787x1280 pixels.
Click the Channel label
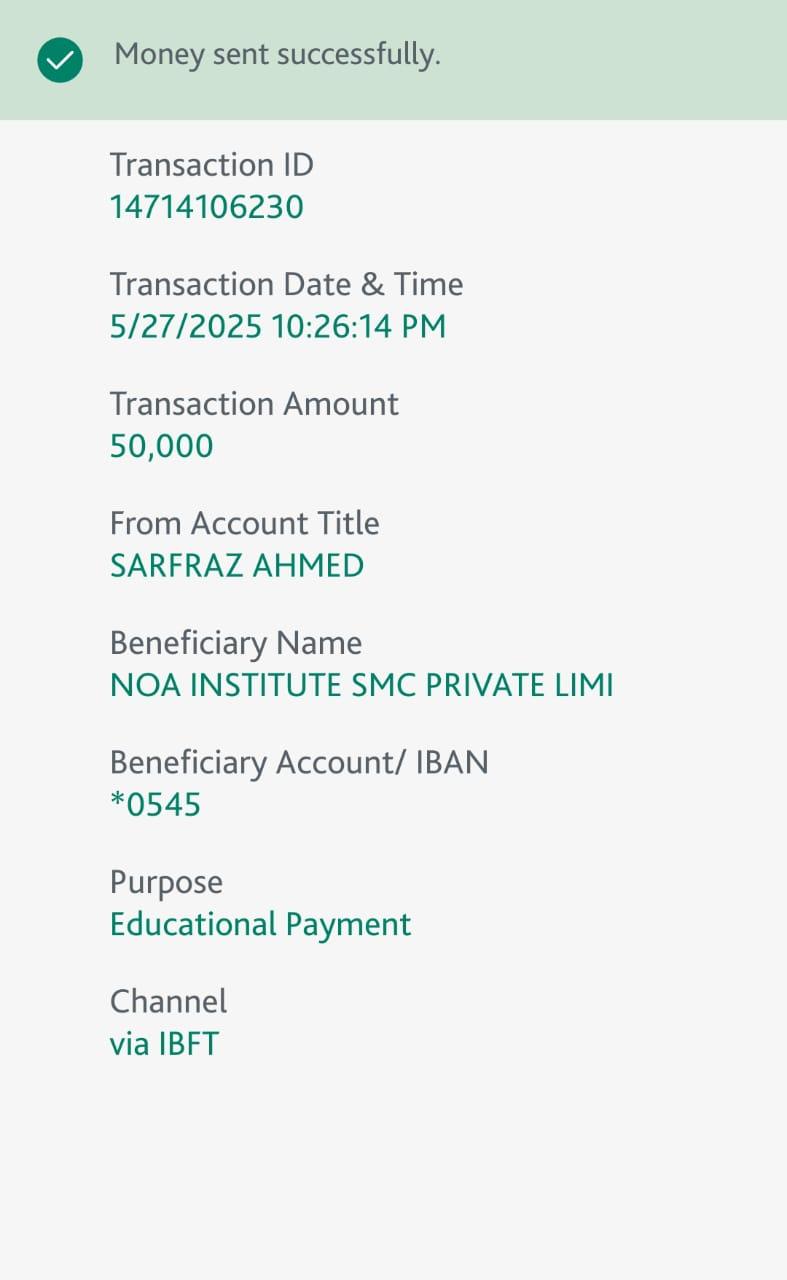click(x=168, y=1001)
